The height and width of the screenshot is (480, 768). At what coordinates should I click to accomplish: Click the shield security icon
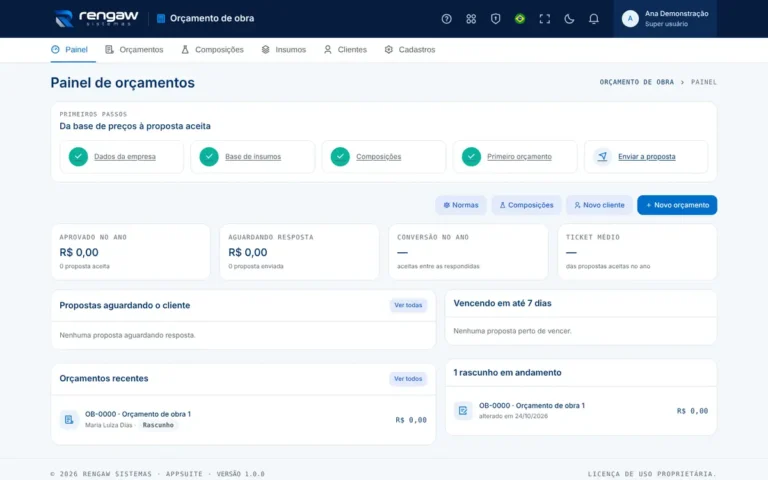[x=495, y=19]
